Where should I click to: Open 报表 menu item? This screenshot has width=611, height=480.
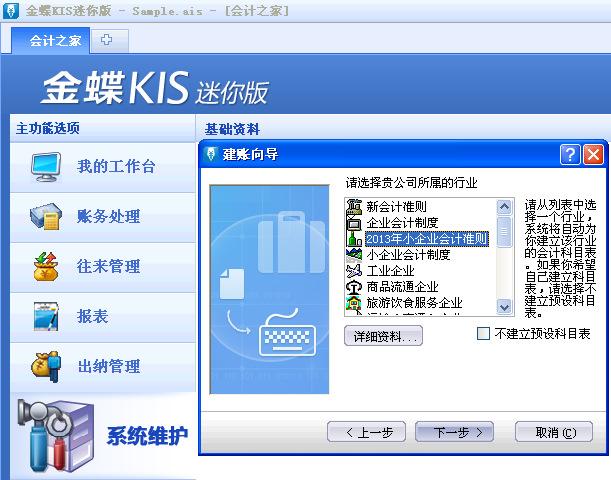click(x=103, y=317)
